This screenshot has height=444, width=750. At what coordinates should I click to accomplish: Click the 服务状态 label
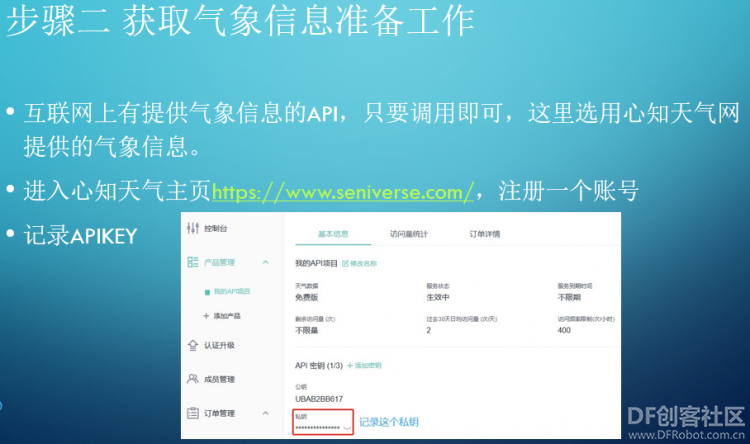(438, 286)
